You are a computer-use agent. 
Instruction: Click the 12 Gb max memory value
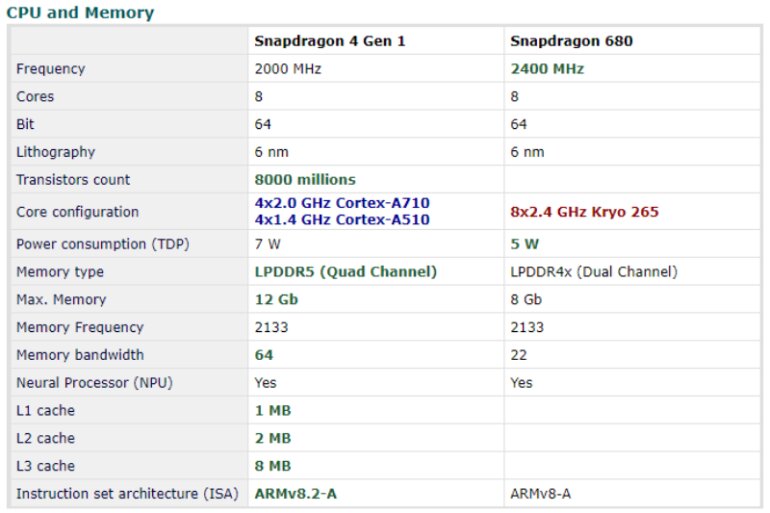coord(276,299)
